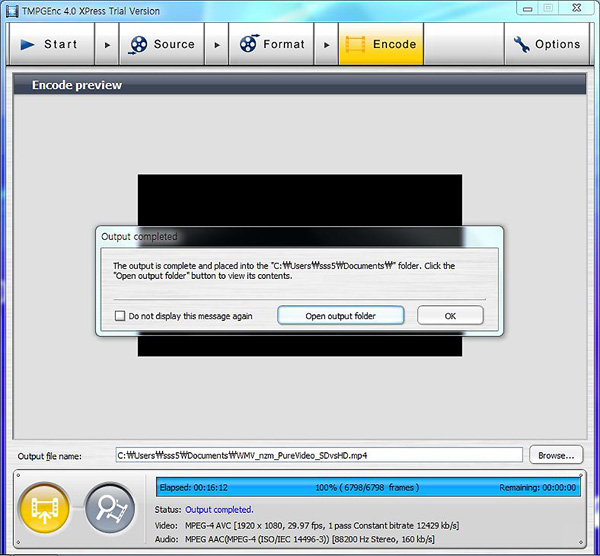Click the encoding progress bar at 100%

coord(368,487)
